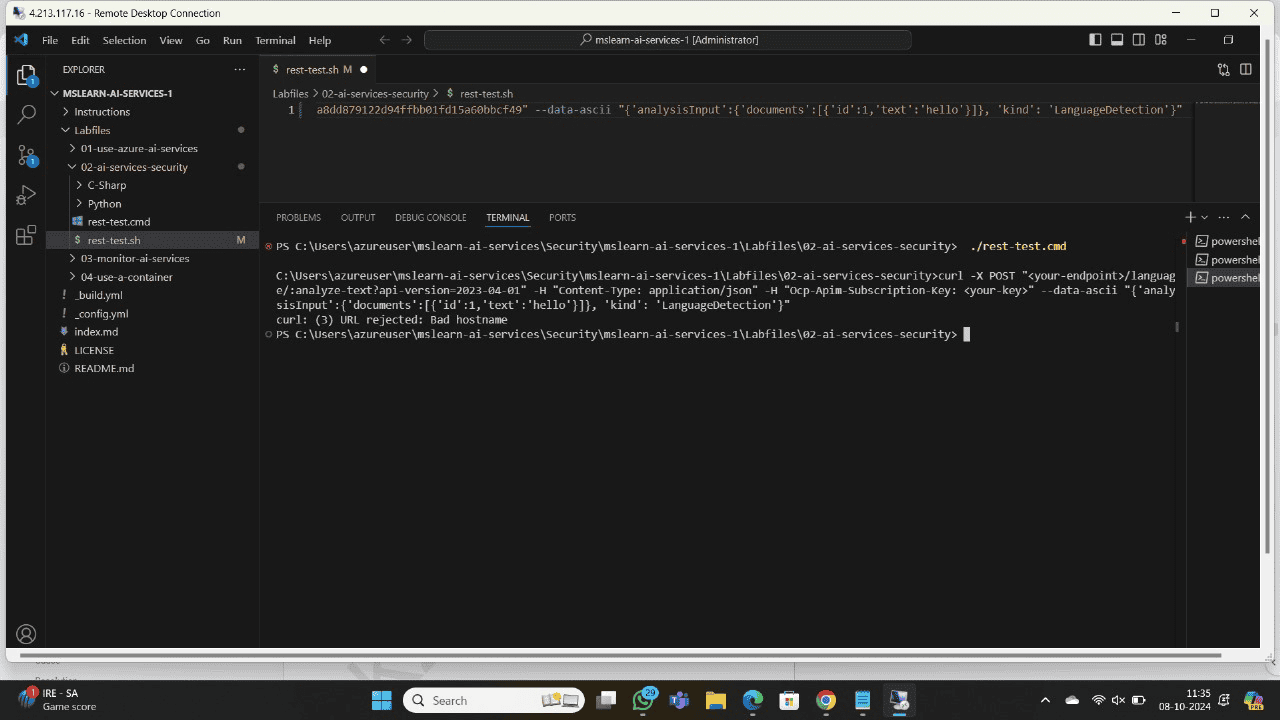The width and height of the screenshot is (1280, 720).
Task: Click the Windows taskbar Search box
Action: 494,700
